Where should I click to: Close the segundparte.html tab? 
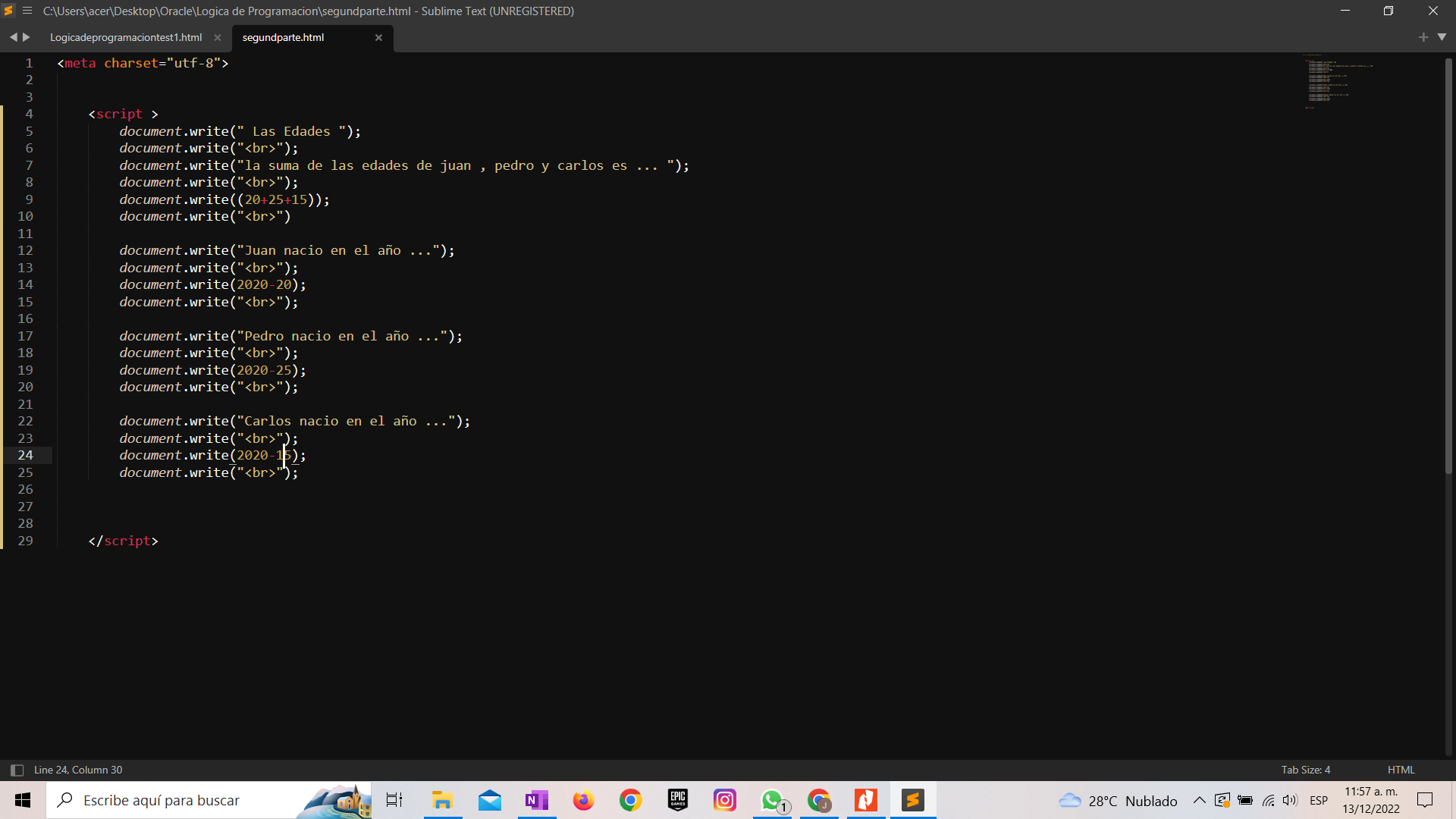click(x=378, y=37)
